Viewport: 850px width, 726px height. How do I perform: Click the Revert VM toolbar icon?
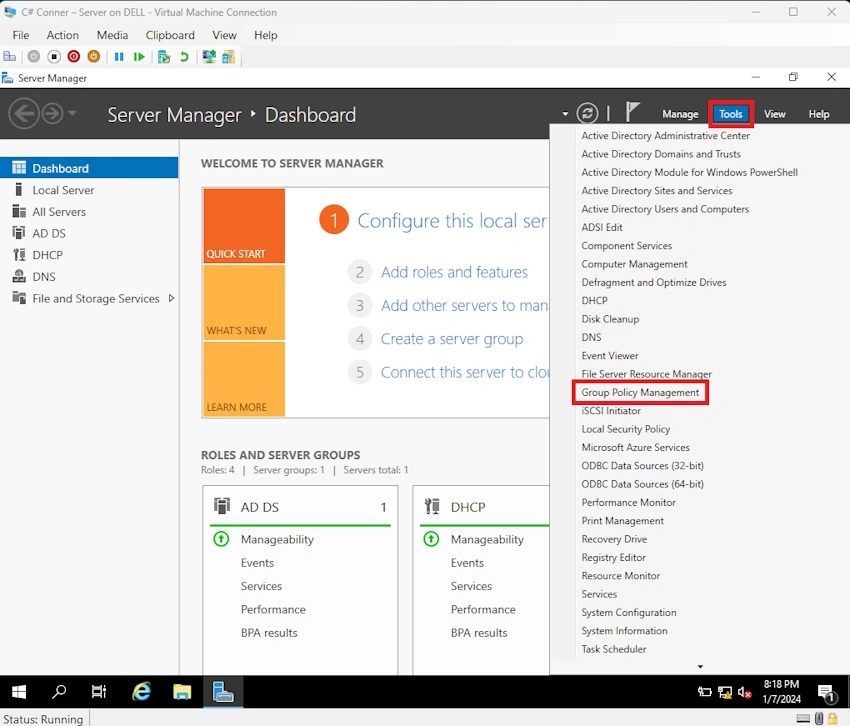(184, 57)
